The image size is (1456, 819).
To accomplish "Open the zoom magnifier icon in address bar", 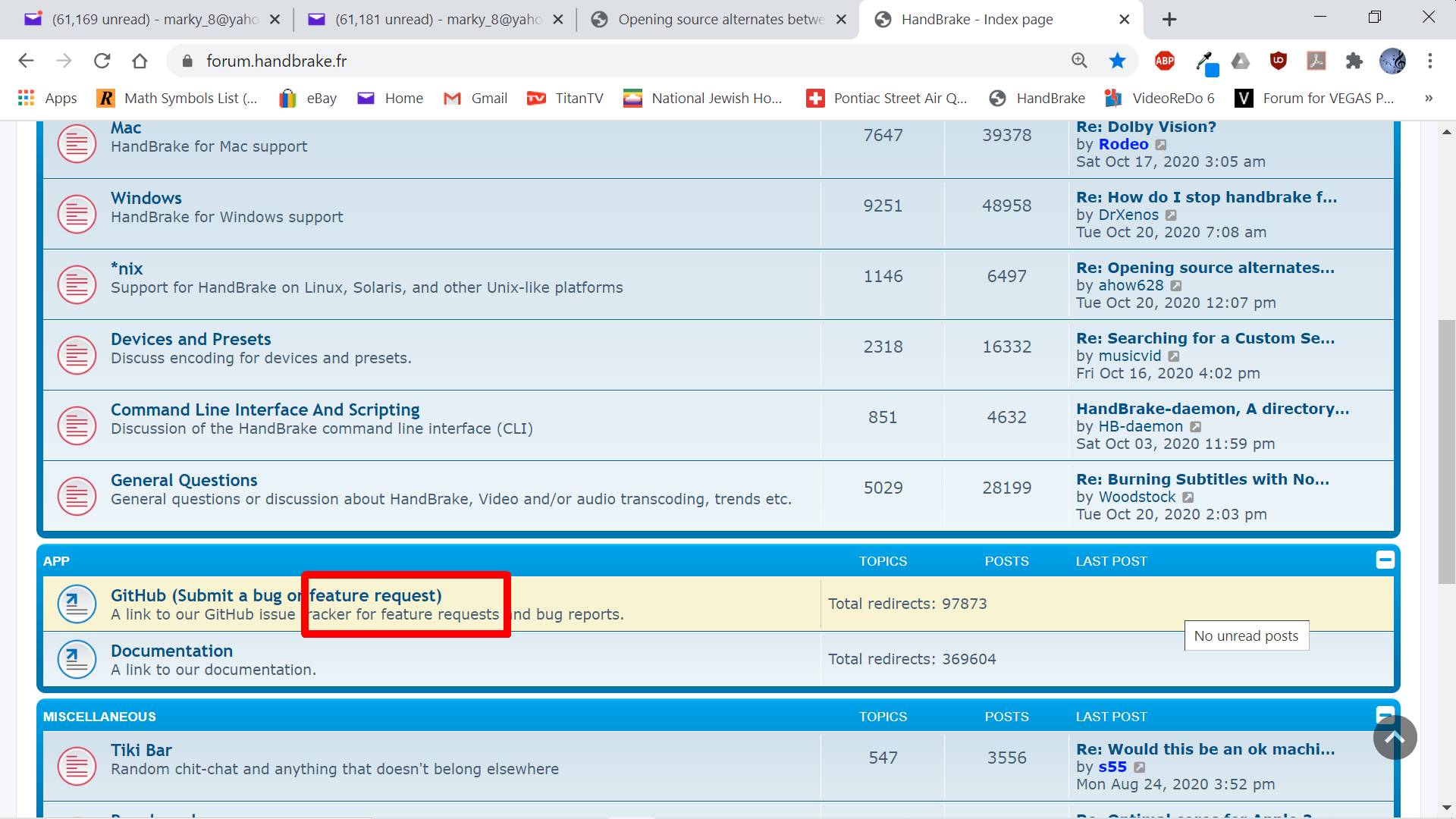I will point(1079,61).
